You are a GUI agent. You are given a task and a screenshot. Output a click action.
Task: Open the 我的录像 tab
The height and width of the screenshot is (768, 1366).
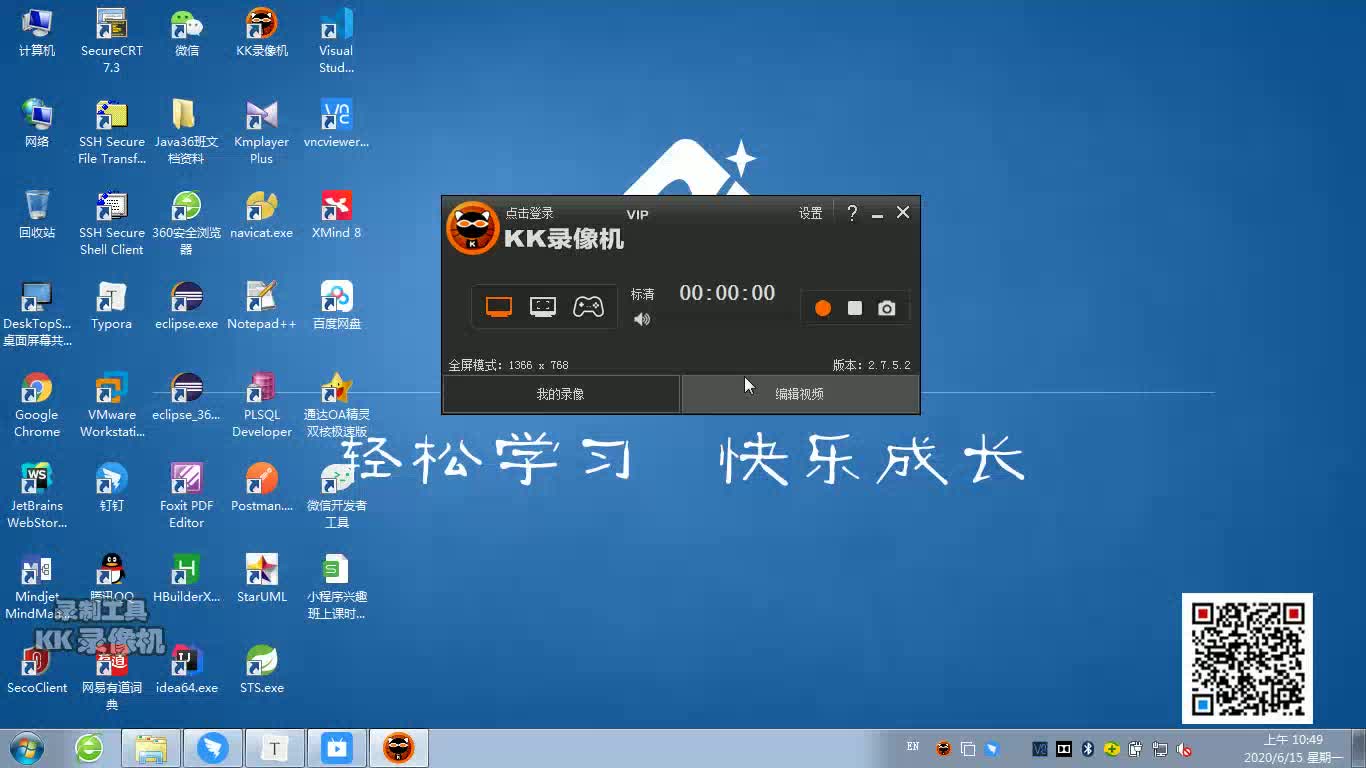click(561, 394)
